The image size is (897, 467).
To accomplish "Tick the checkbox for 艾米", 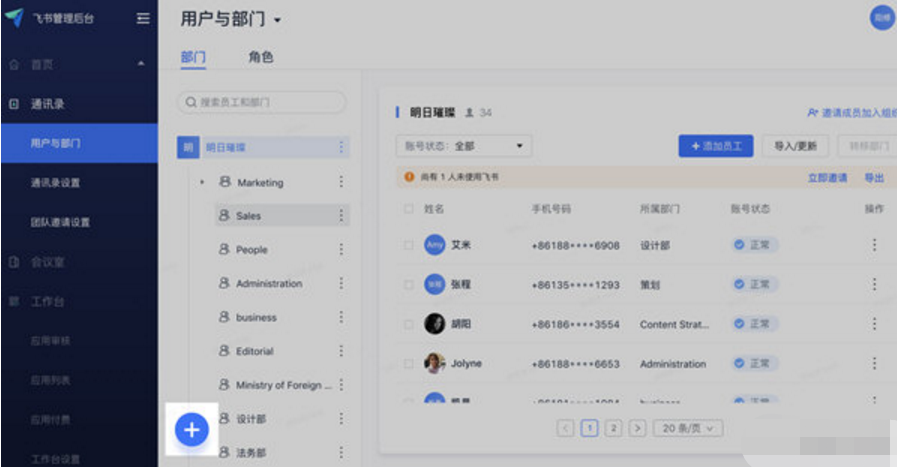I will [408, 245].
